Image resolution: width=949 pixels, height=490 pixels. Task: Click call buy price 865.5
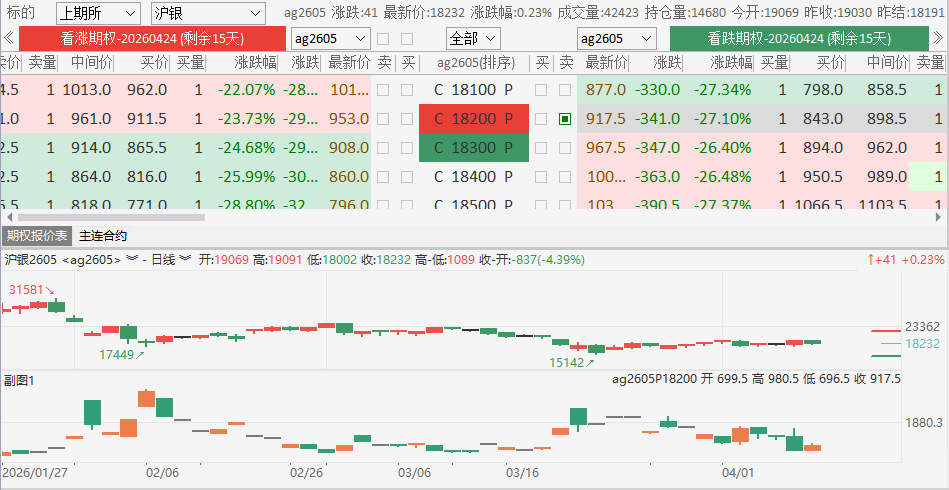pyautogui.click(x=147, y=148)
